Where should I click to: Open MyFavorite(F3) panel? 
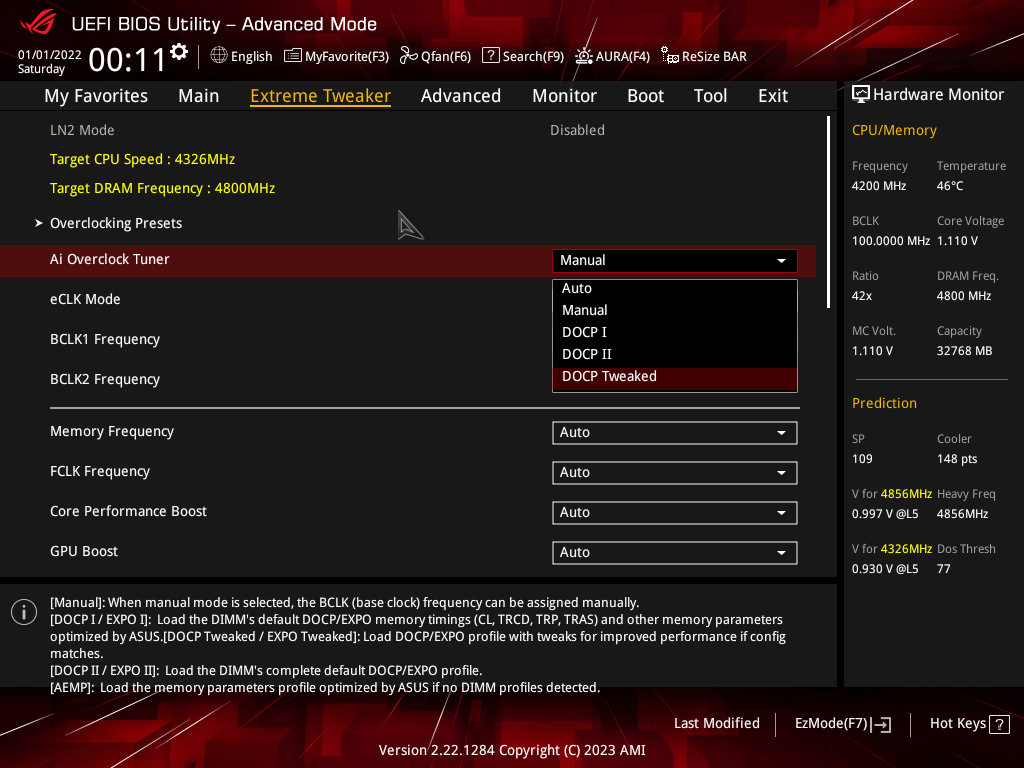[x=337, y=56]
